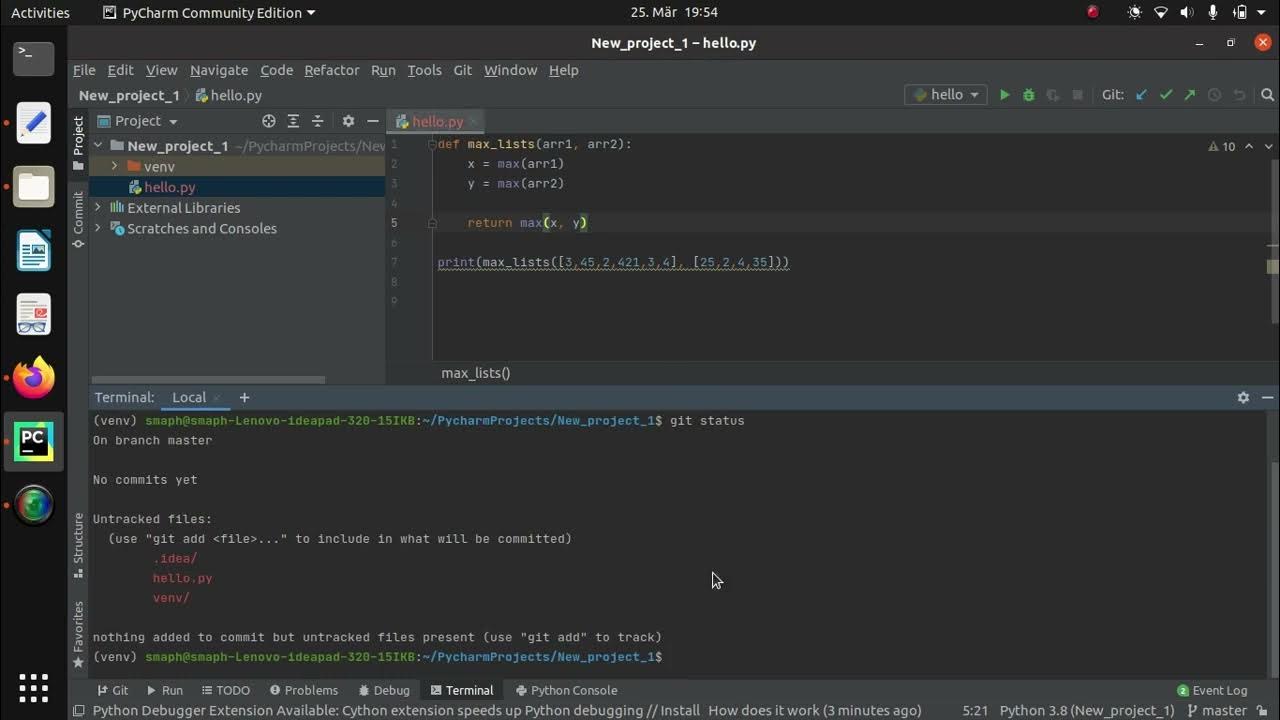Open the Debug tool window
The image size is (1280, 720).
point(383,690)
